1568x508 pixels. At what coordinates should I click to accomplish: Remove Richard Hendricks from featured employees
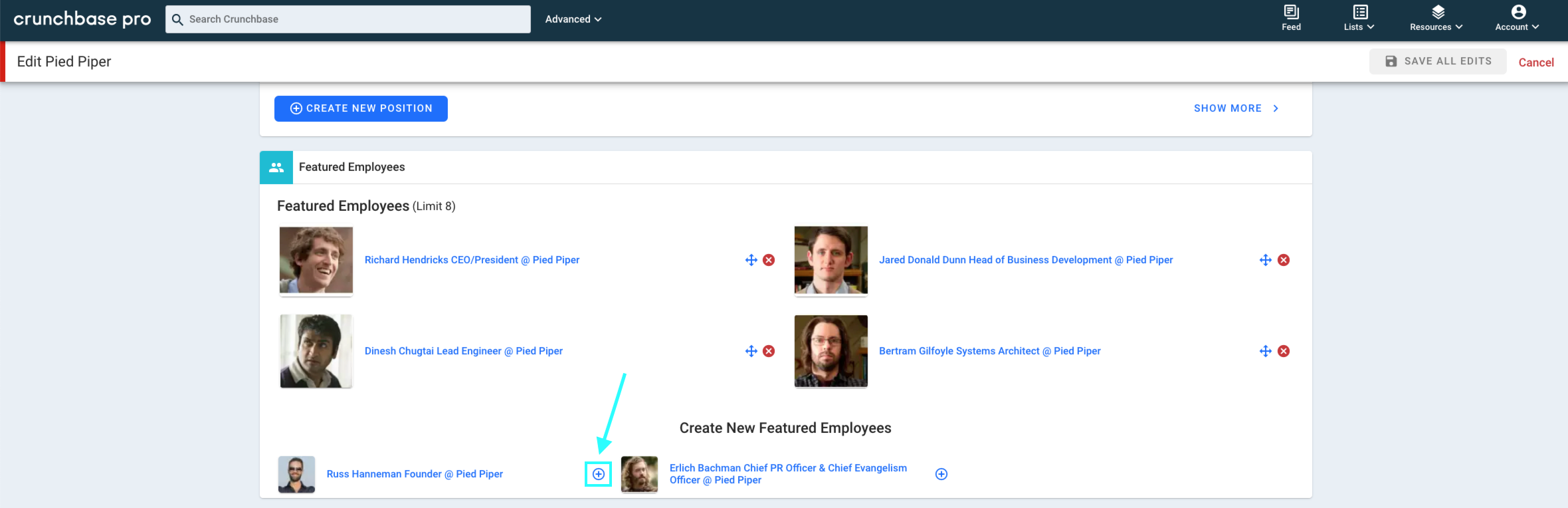pyautogui.click(x=769, y=260)
